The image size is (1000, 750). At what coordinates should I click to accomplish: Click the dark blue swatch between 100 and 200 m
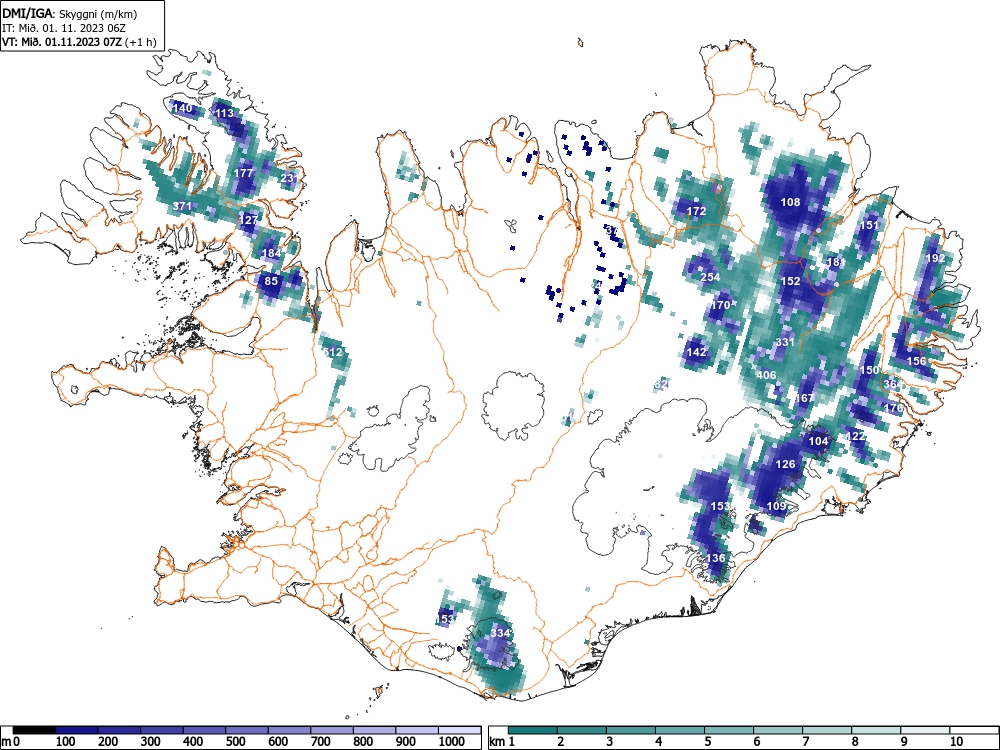pyautogui.click(x=77, y=730)
